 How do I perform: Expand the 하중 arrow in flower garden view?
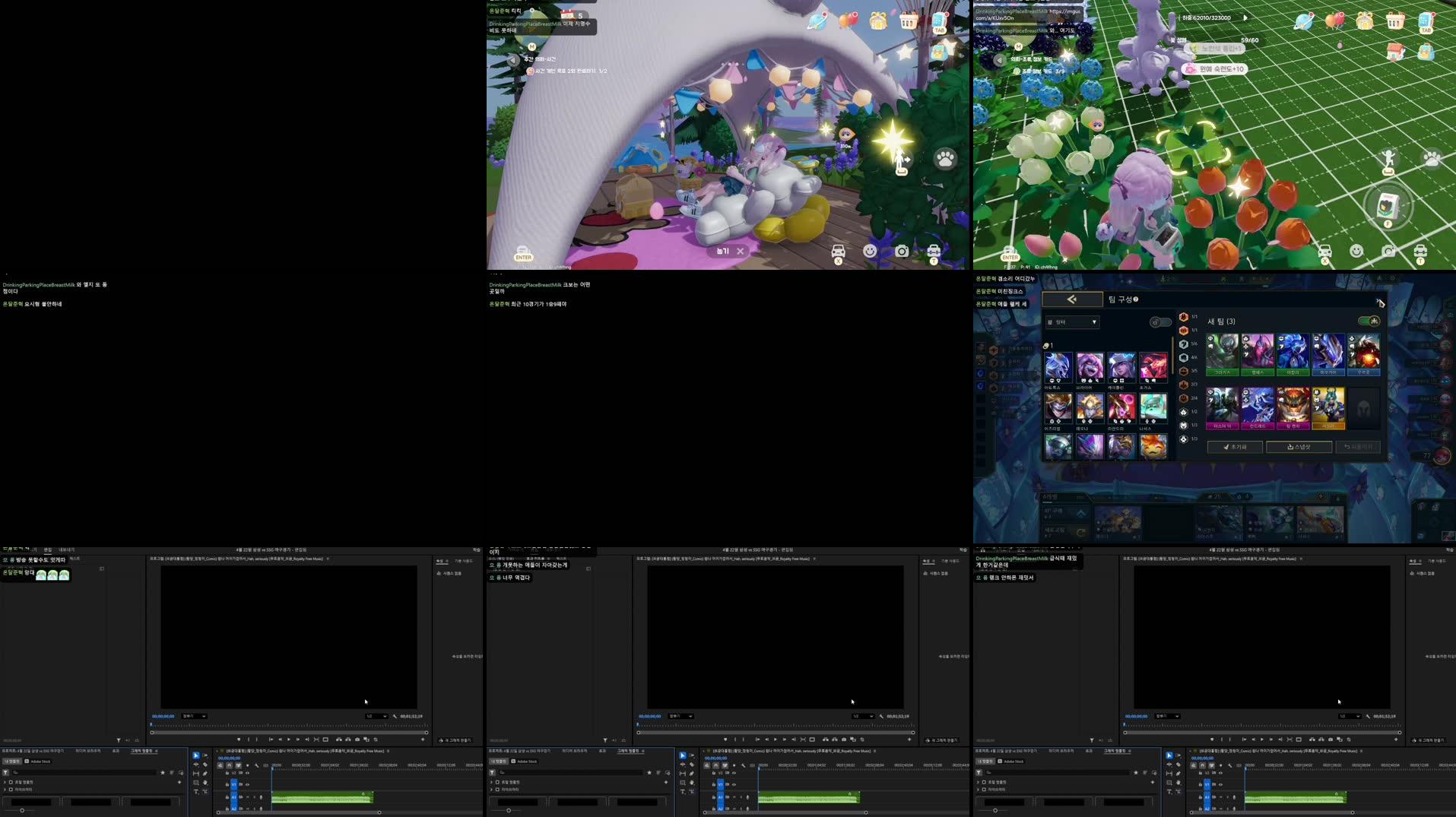1245,17
